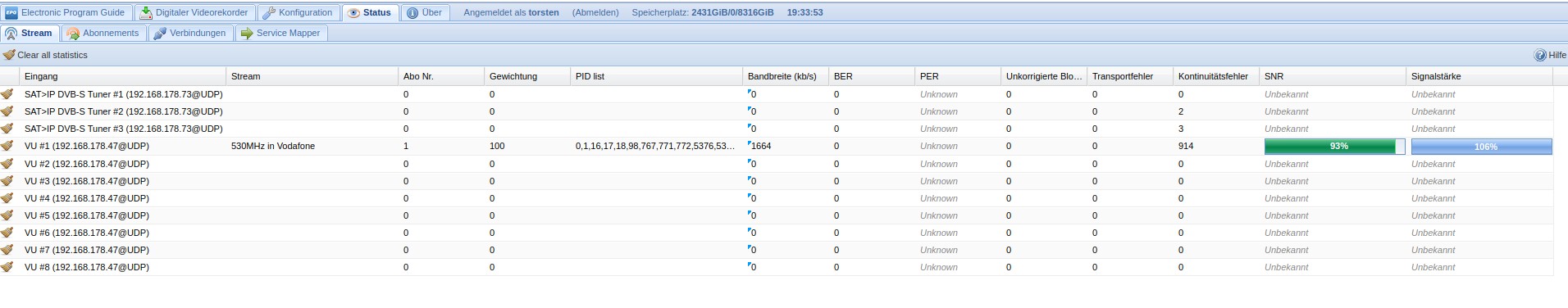
Task: Clear stats icon for SAT>IP Tuner #3
Action: 7,129
